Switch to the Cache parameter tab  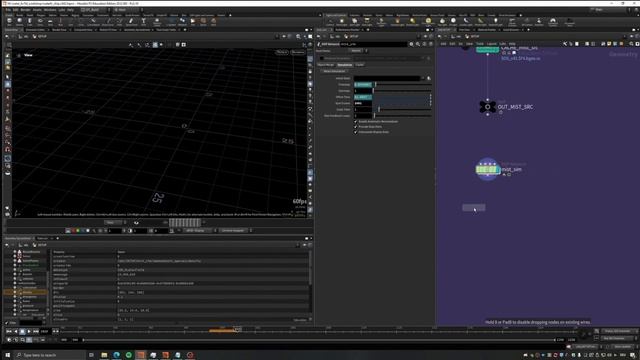click(x=360, y=65)
